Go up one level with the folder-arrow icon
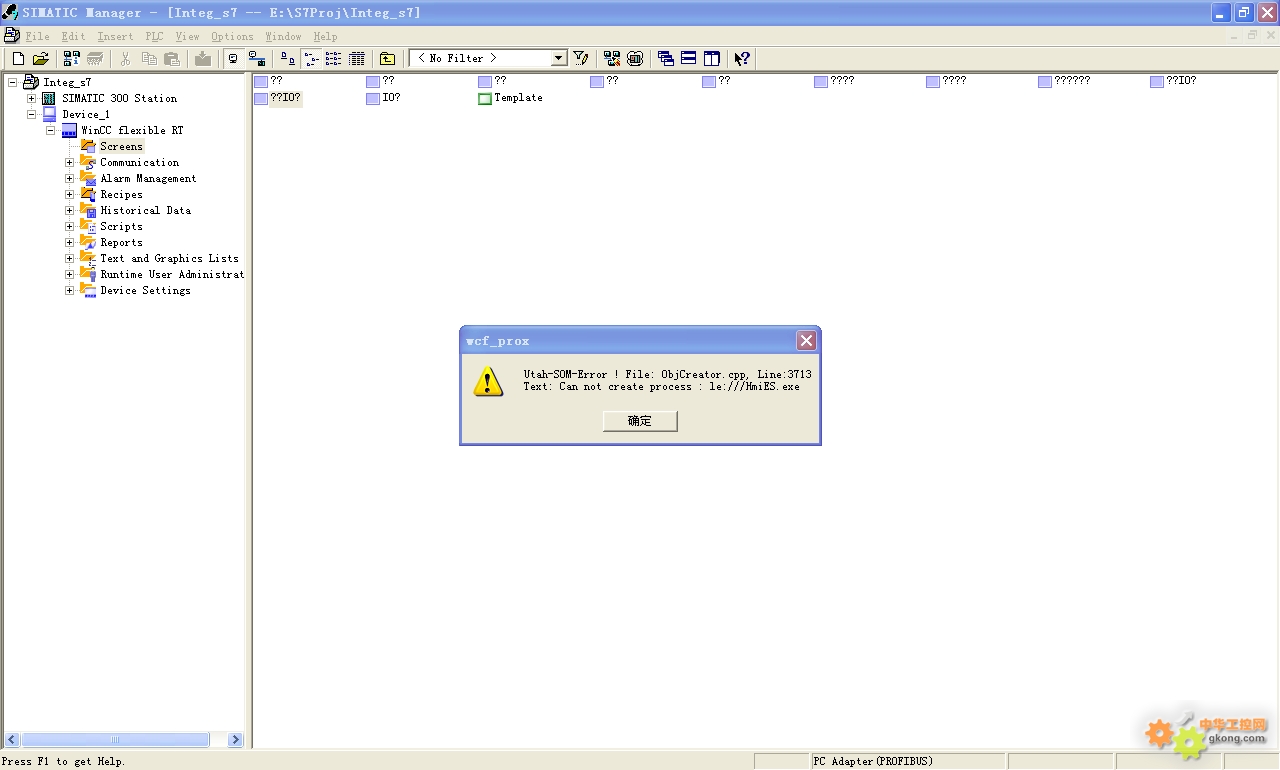 [x=387, y=59]
